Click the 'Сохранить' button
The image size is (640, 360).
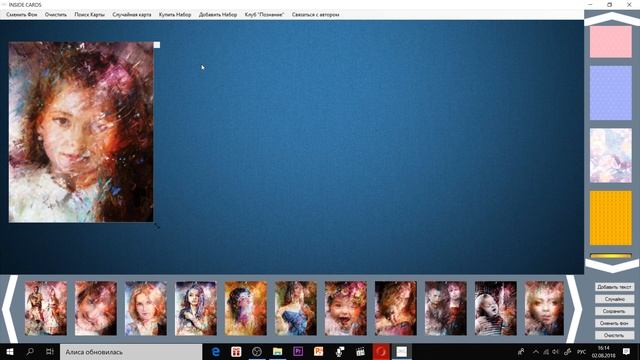tap(614, 311)
